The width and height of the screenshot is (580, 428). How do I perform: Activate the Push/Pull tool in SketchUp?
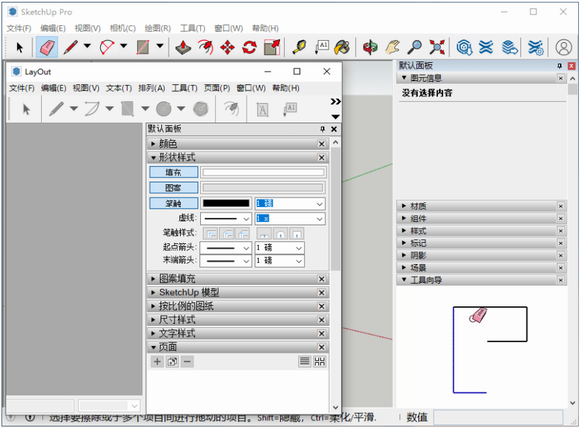pyautogui.click(x=183, y=47)
